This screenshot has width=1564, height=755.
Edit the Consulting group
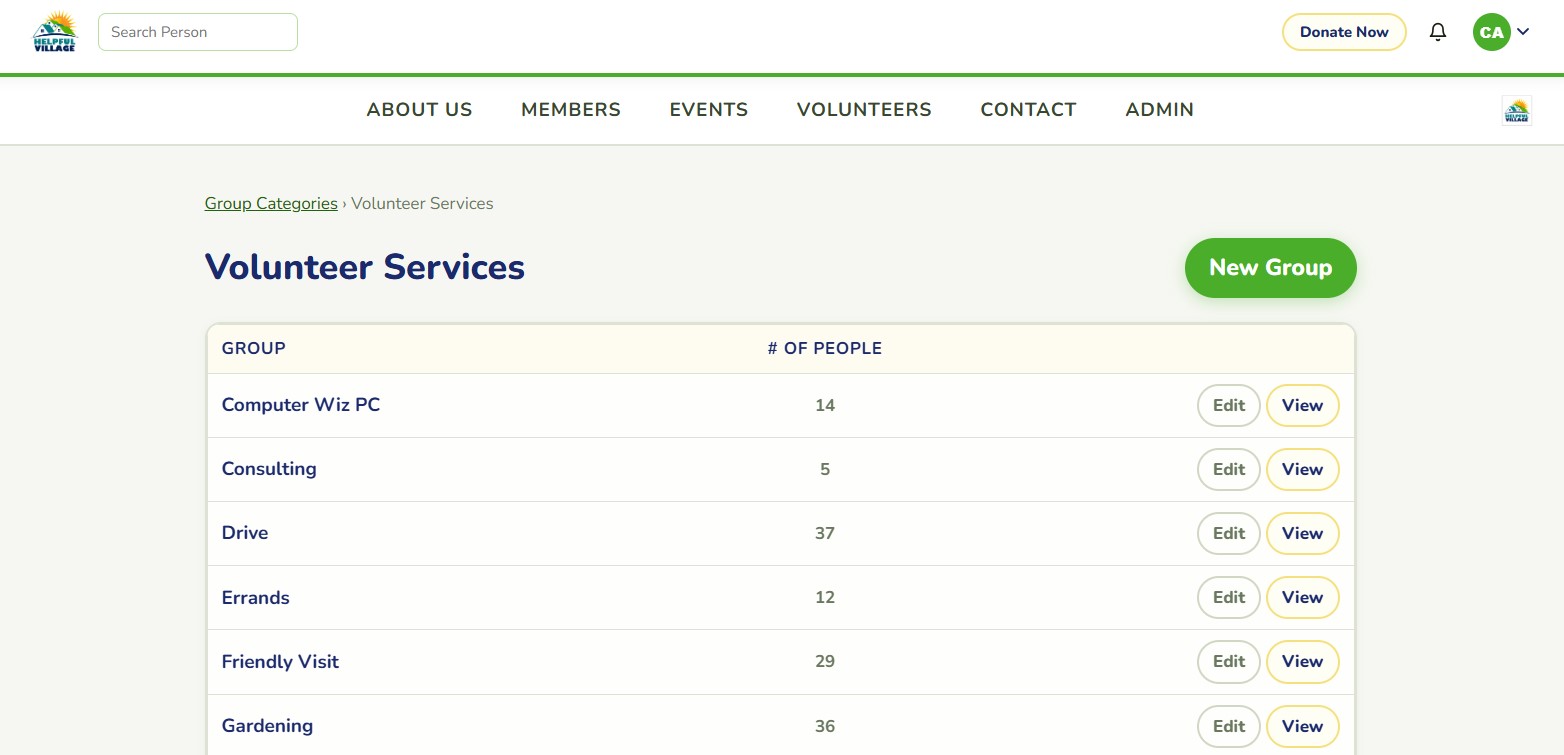point(1228,470)
